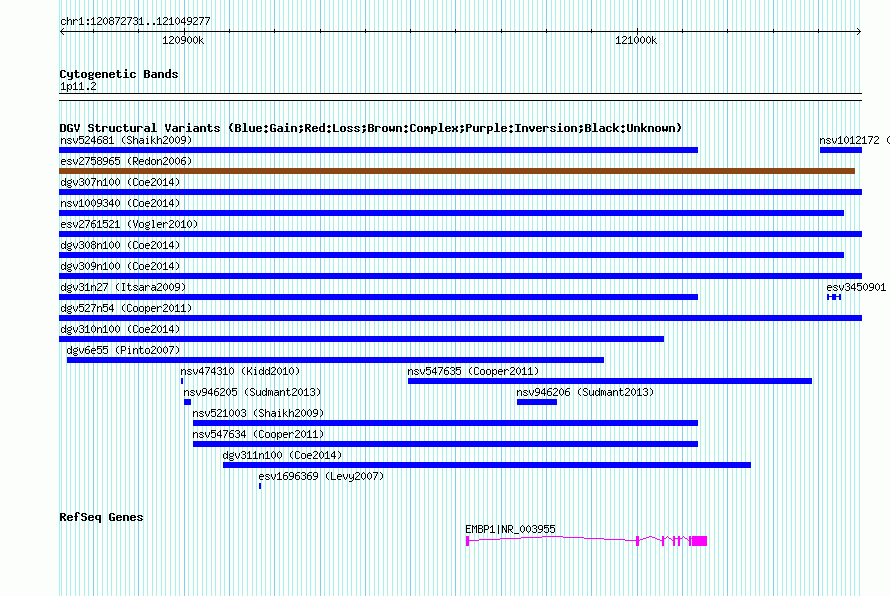Select the dgv311n100 (Coe2014) variant bar

pyautogui.click(x=487, y=465)
